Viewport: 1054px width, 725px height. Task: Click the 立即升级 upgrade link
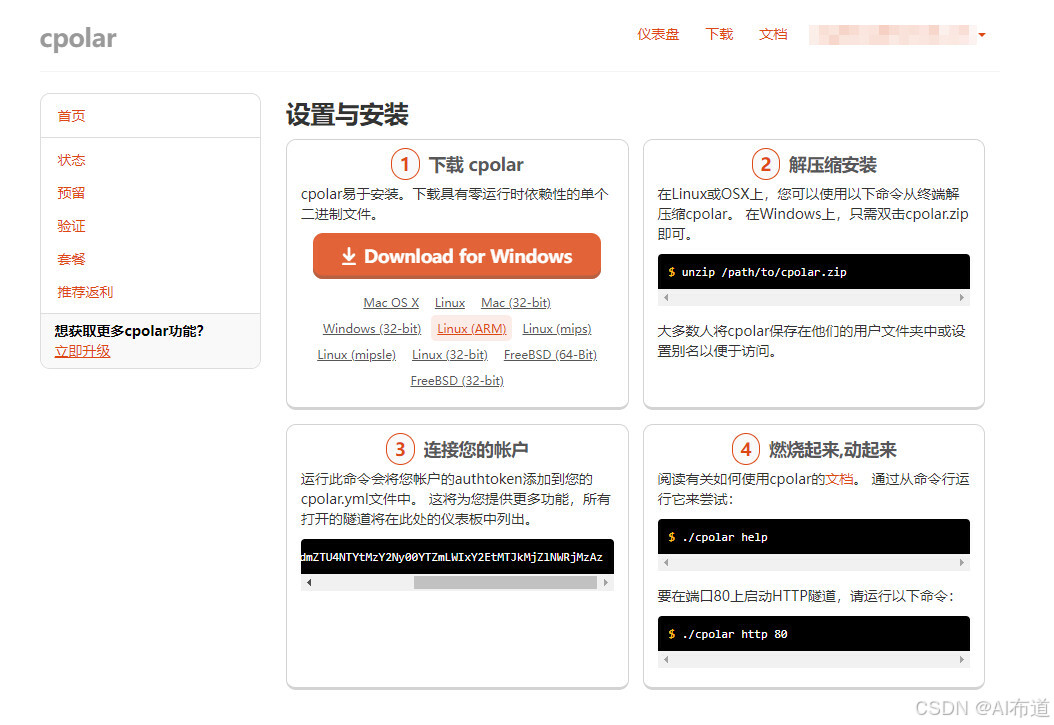(x=81, y=351)
